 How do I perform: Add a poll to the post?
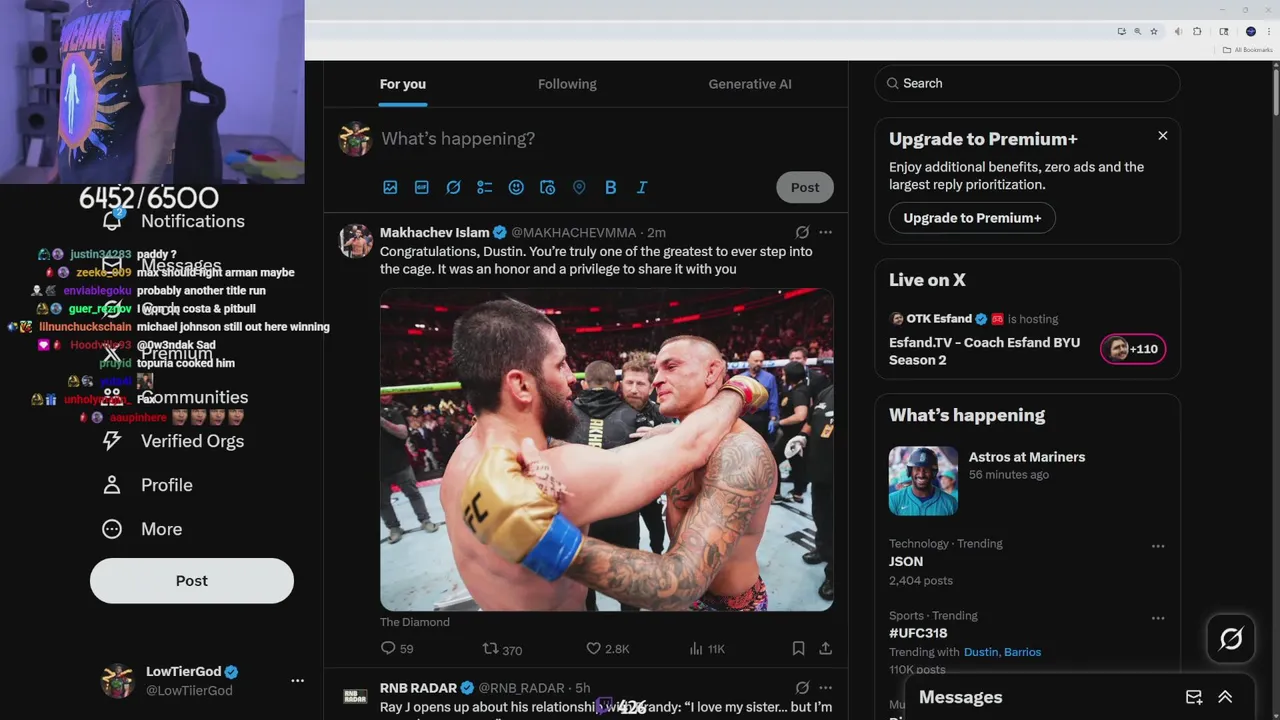pos(485,187)
